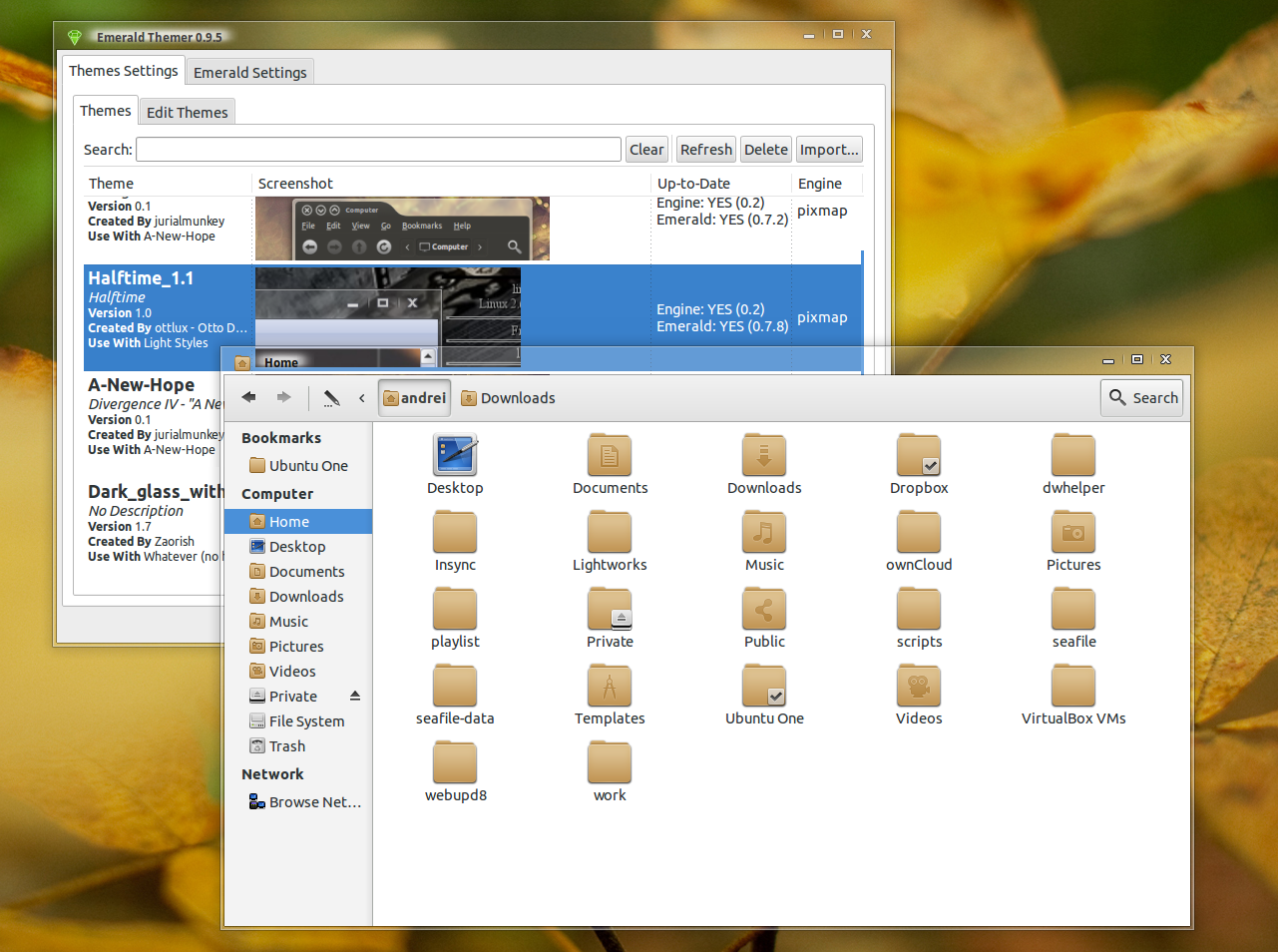Expand the path bar with the left chevron

pyautogui.click(x=362, y=398)
